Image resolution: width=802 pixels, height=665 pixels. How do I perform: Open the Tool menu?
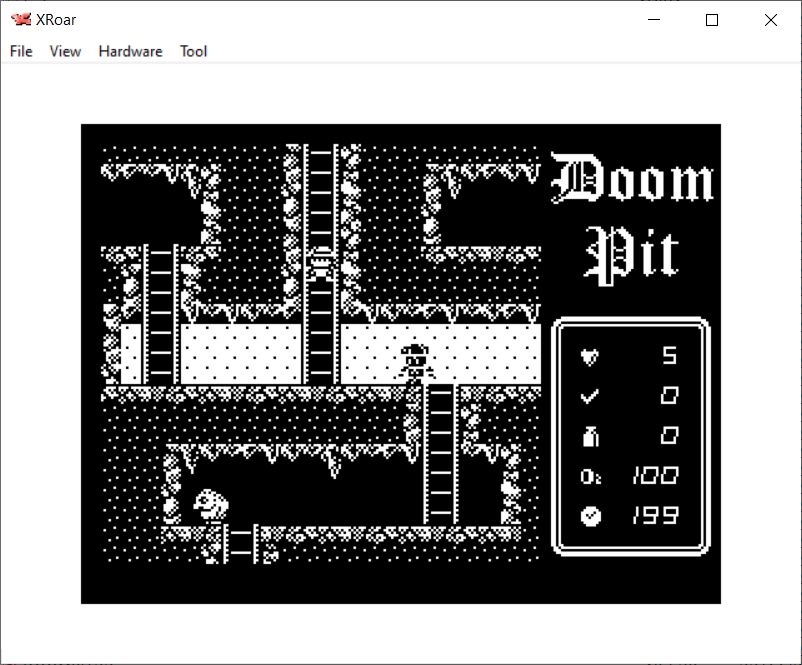pyautogui.click(x=193, y=51)
